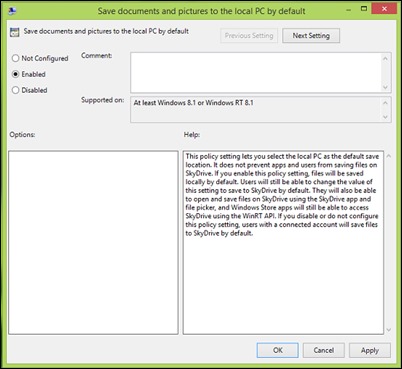Click the Comment box scroll down arrow
402x369 pixels.
click(385, 87)
